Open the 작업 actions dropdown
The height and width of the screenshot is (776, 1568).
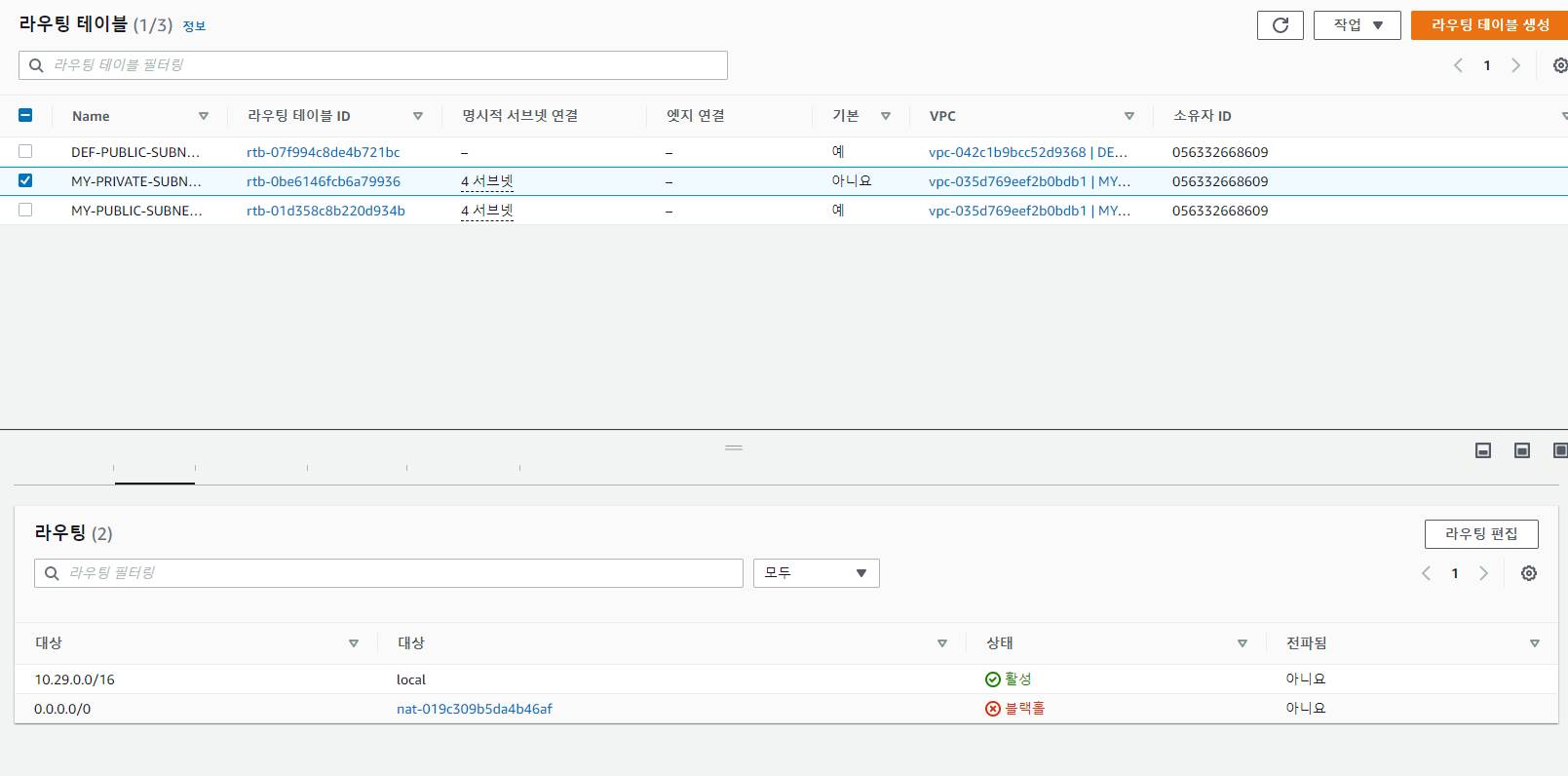pyautogui.click(x=1357, y=25)
